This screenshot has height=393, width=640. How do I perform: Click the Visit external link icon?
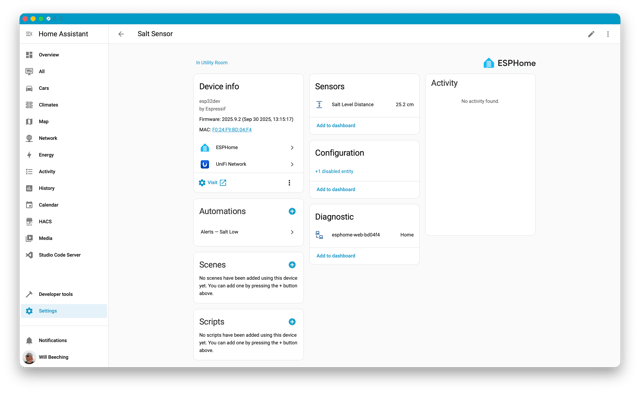point(223,183)
